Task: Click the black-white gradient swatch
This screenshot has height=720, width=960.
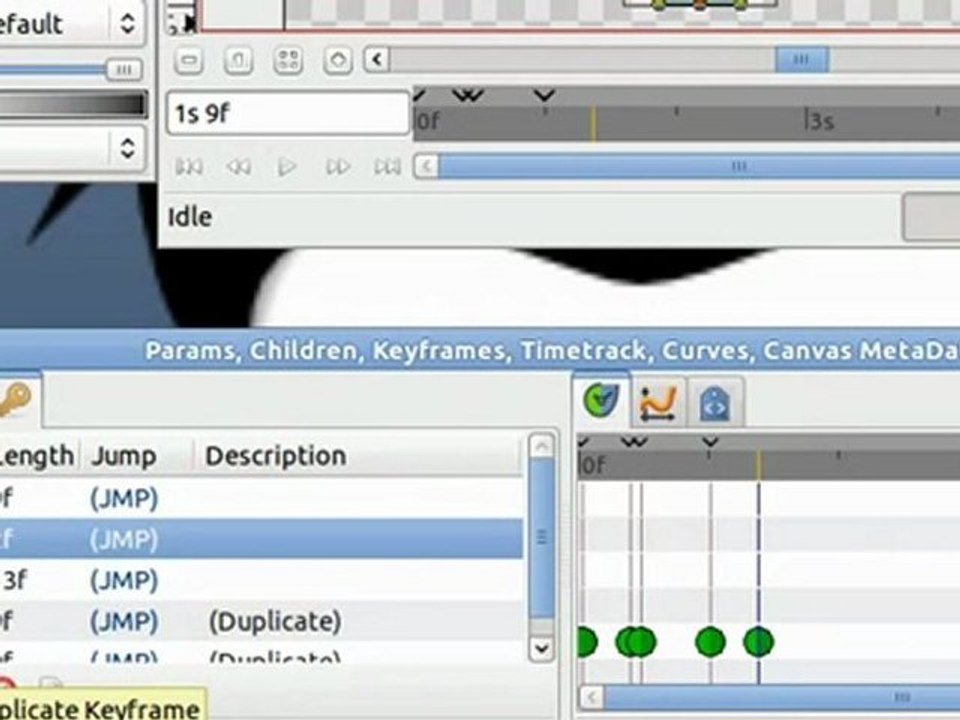Action: (73, 105)
